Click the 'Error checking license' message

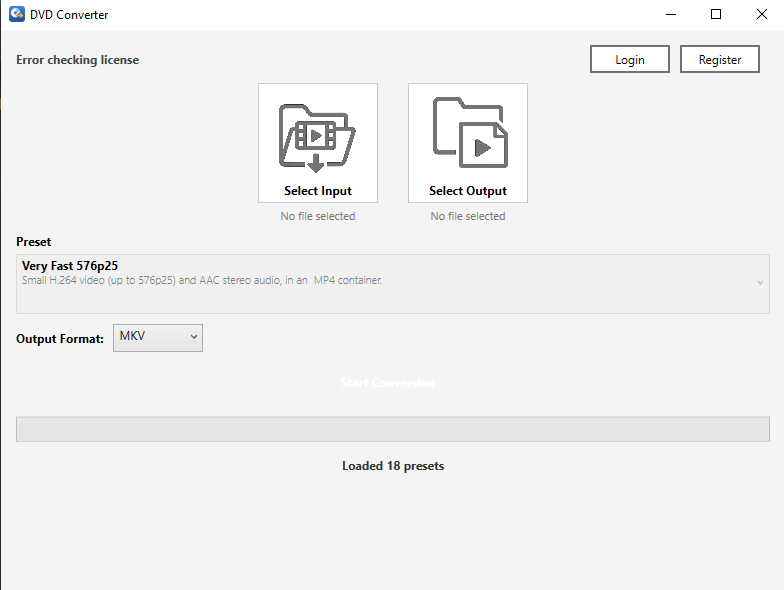tap(78, 60)
